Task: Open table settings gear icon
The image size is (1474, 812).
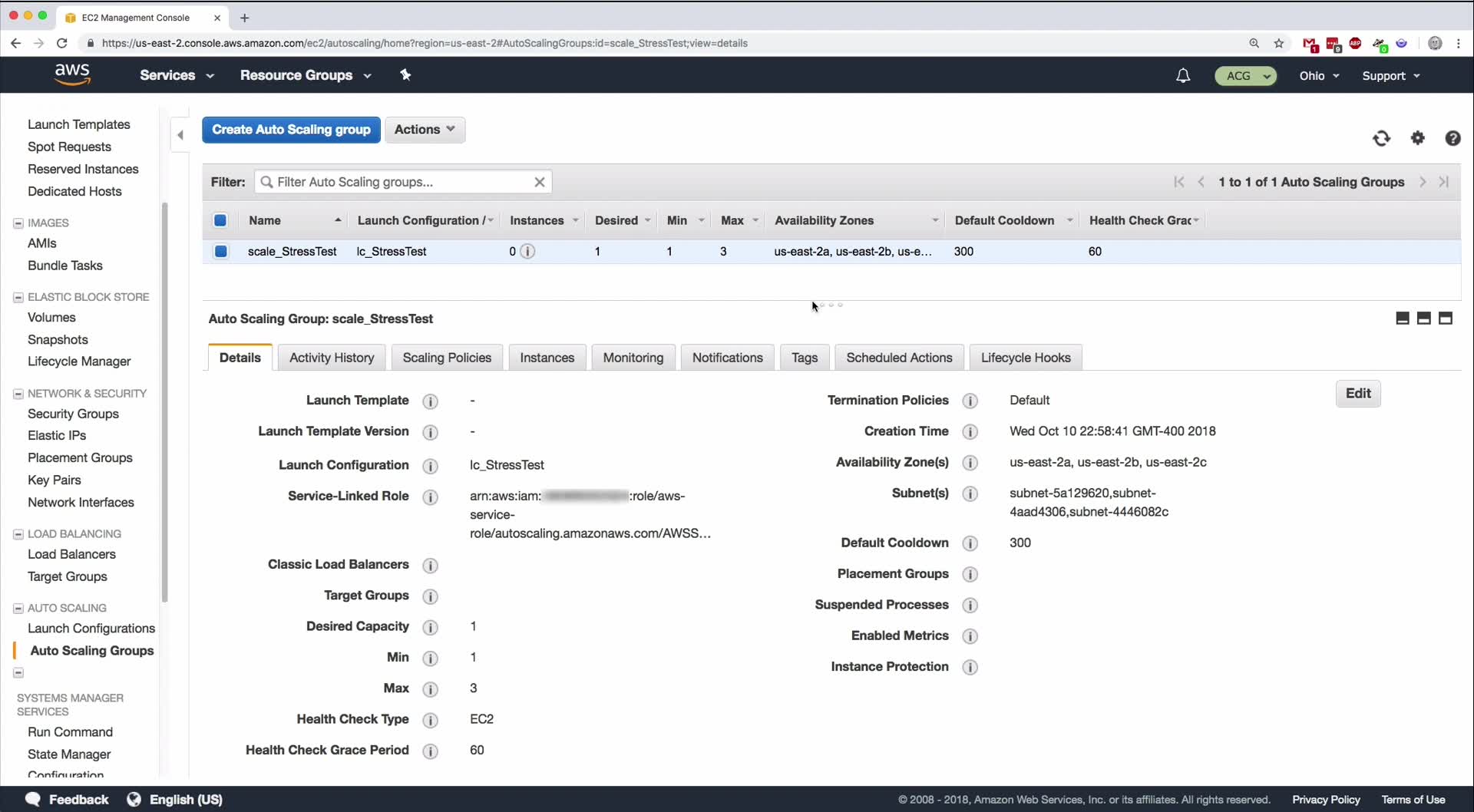Action: [1417, 138]
